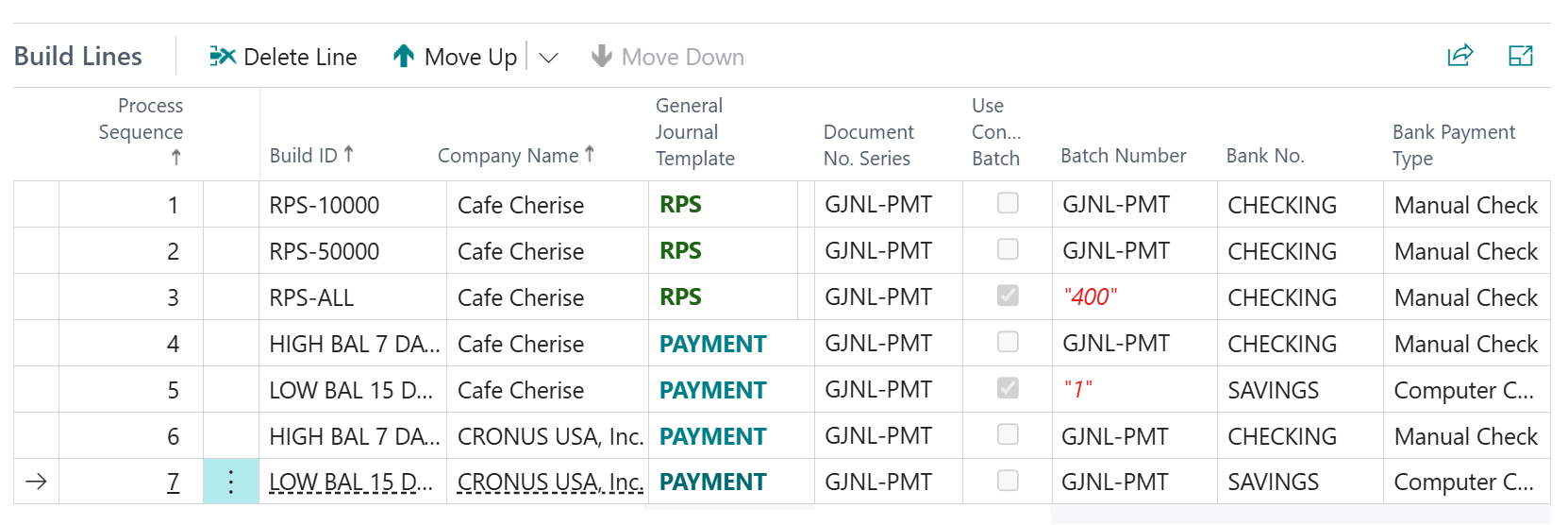Uncheck Use Con... Batch for RPS-ALL row
This screenshot has height=525, width=1568.
point(1008,296)
